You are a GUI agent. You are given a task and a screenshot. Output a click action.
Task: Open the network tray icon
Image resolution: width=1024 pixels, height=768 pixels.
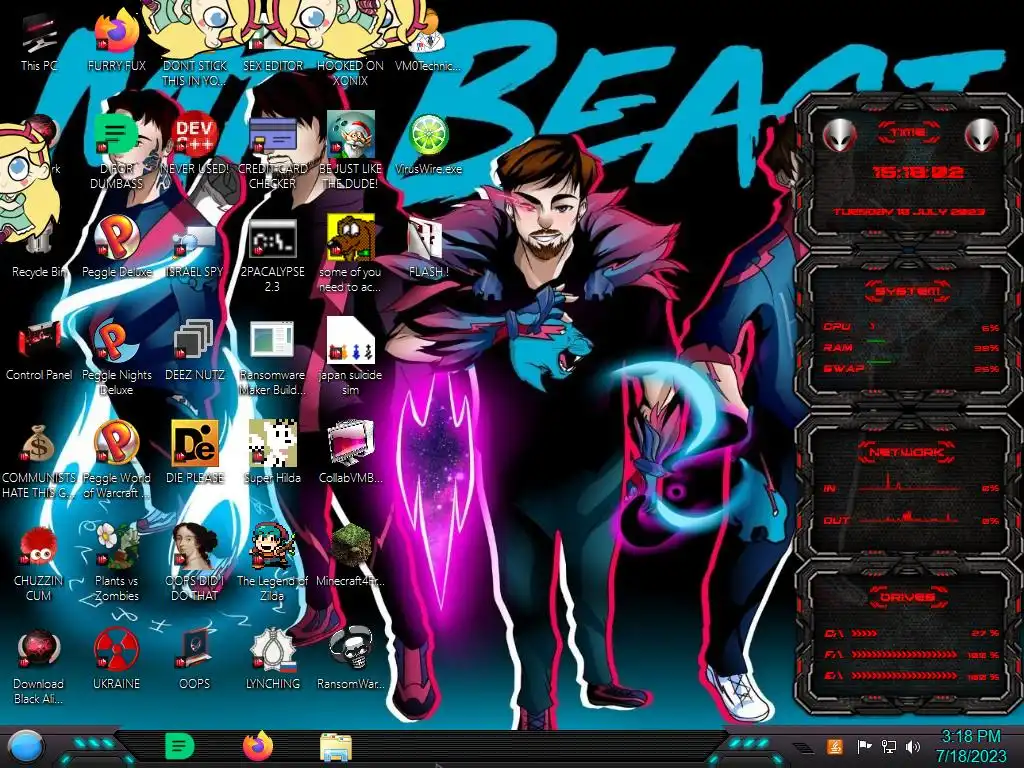pos(889,746)
